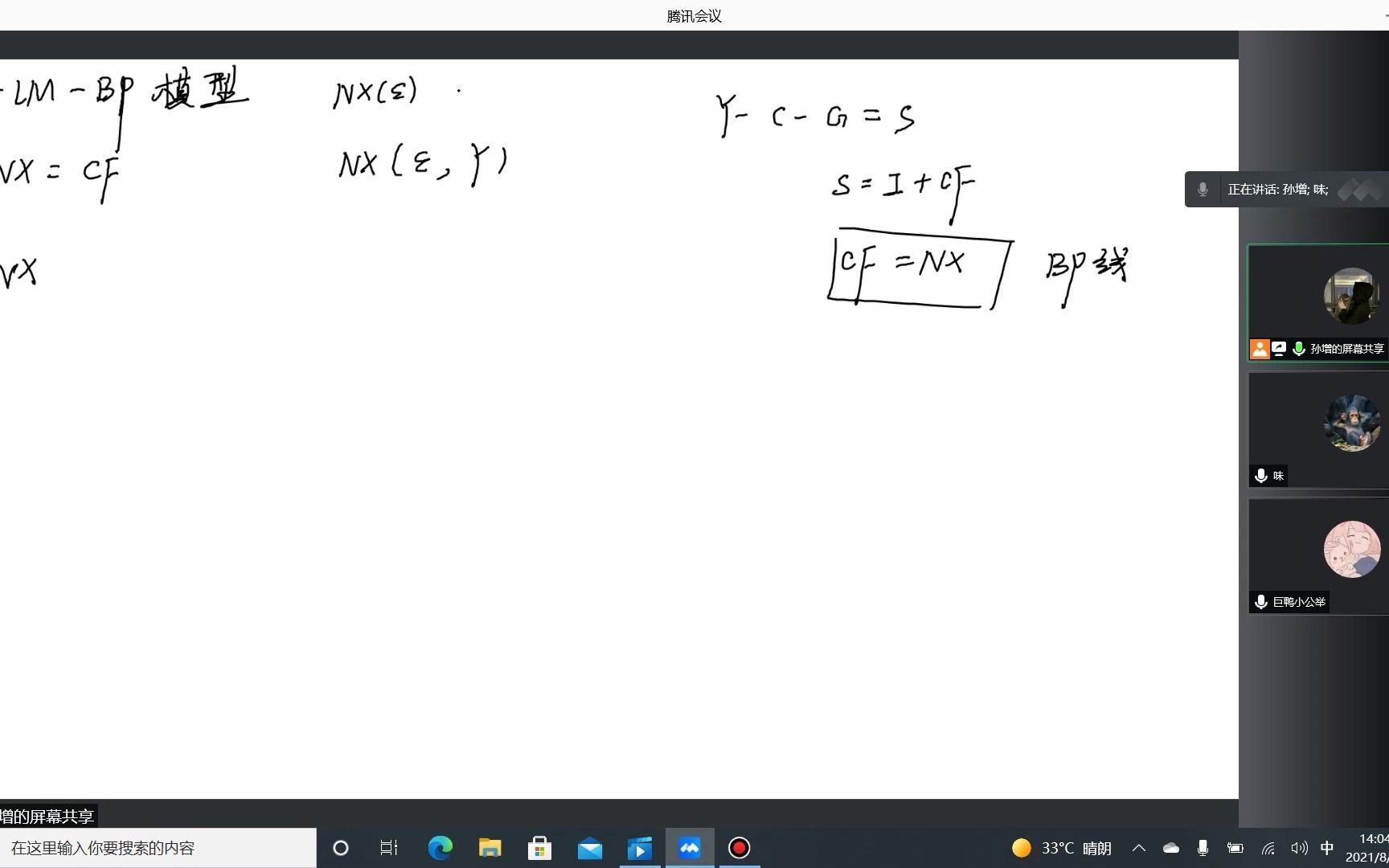Switch input language via the 中 indicator
Viewport: 1389px width, 868px height.
[1328, 848]
